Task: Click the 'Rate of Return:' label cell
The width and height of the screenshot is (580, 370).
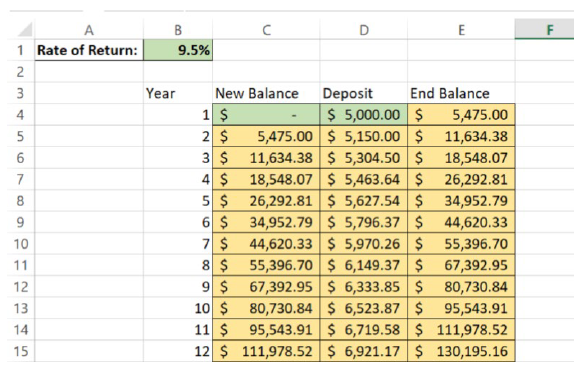Action: 89,50
